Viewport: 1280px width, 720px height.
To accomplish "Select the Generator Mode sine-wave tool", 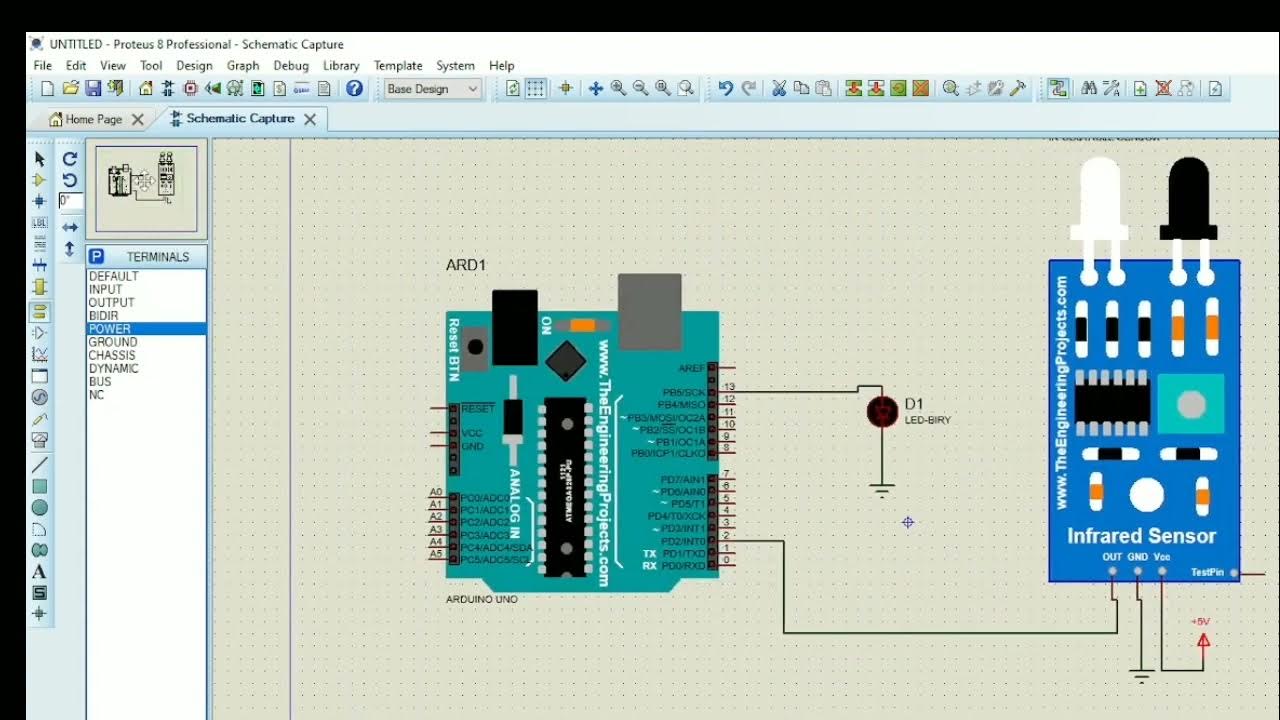I will pyautogui.click(x=40, y=397).
